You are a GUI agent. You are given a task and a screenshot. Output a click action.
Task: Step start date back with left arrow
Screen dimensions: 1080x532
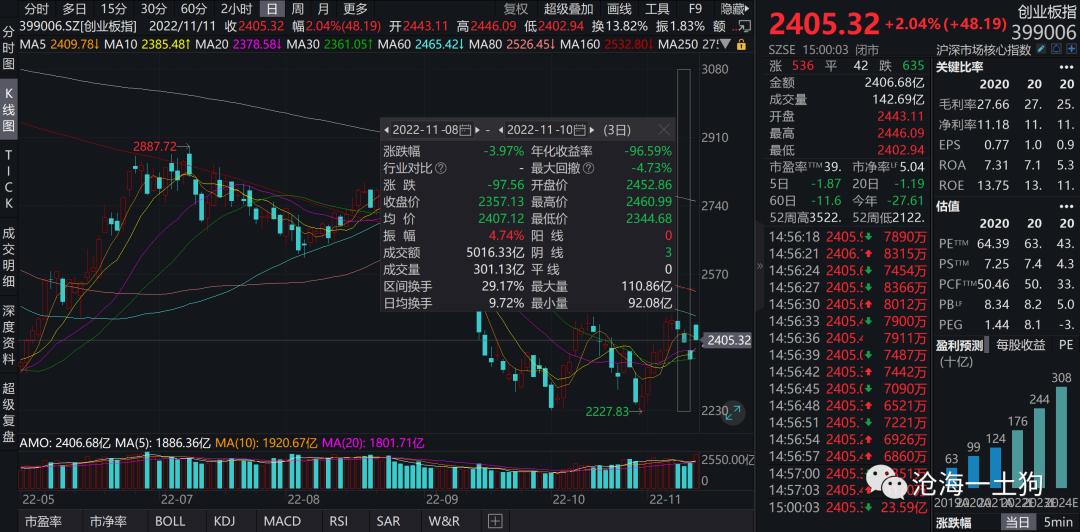coord(385,130)
